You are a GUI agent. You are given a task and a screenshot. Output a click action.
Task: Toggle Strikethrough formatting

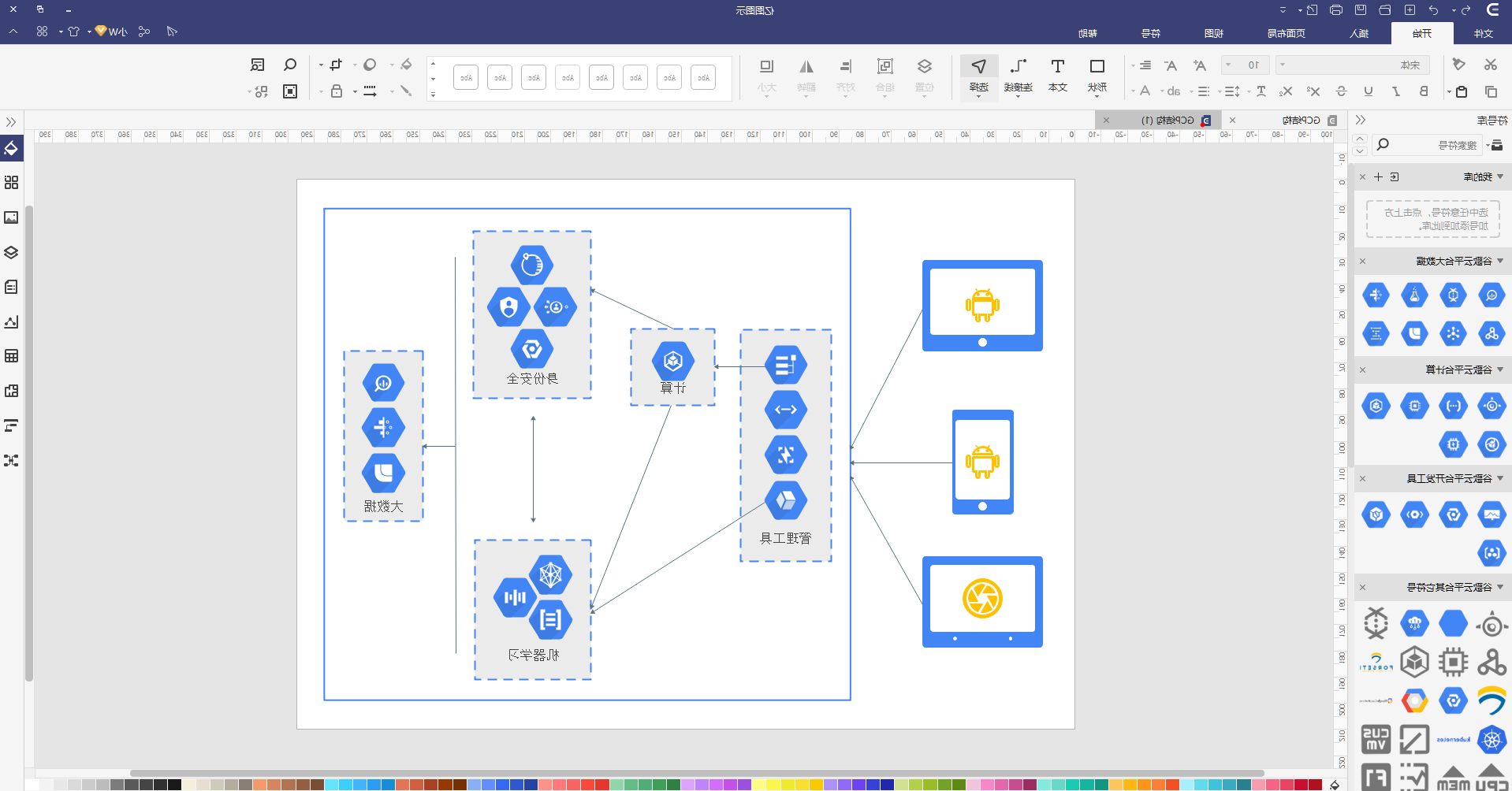pos(1341,91)
